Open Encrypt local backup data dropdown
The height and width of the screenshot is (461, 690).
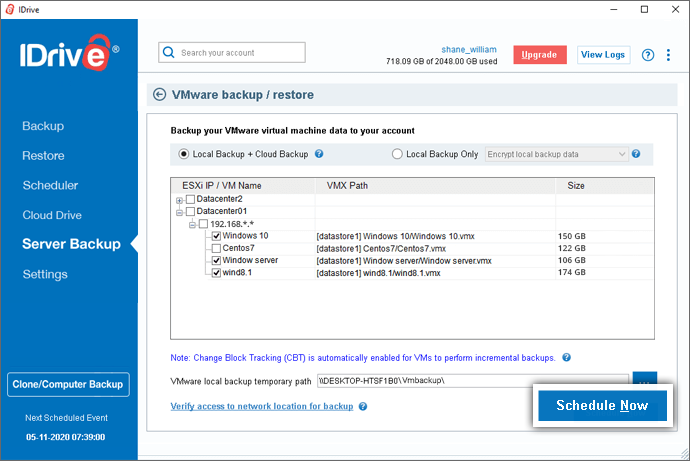click(556, 154)
